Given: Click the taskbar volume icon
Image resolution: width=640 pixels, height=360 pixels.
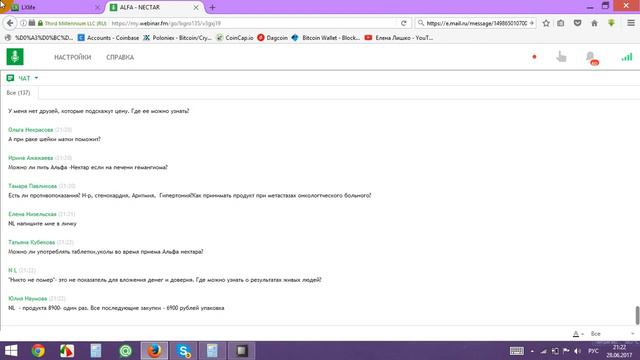Looking at the screenshot, I should (577, 351).
